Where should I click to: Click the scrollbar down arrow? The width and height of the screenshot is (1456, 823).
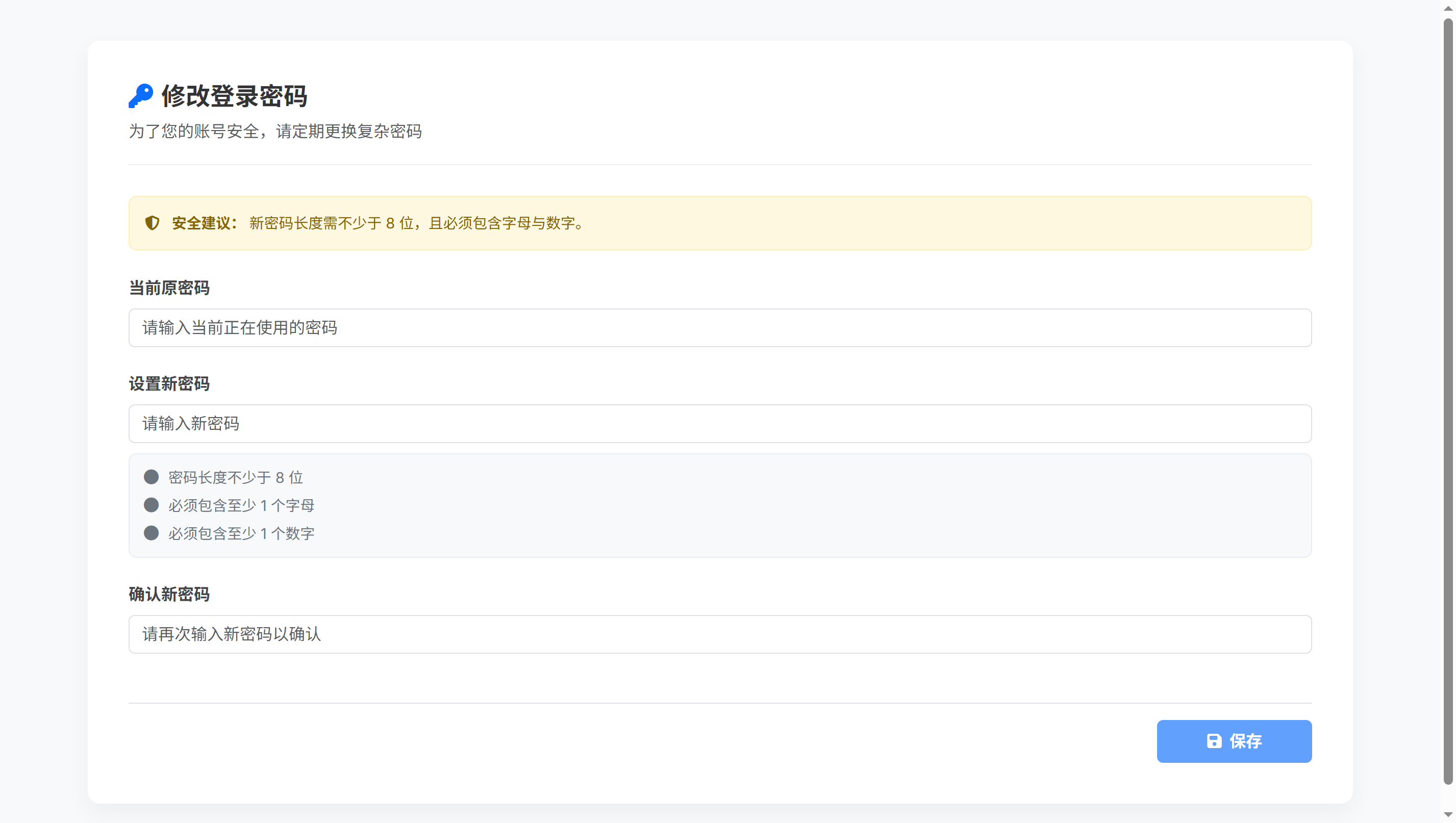(x=1447, y=815)
